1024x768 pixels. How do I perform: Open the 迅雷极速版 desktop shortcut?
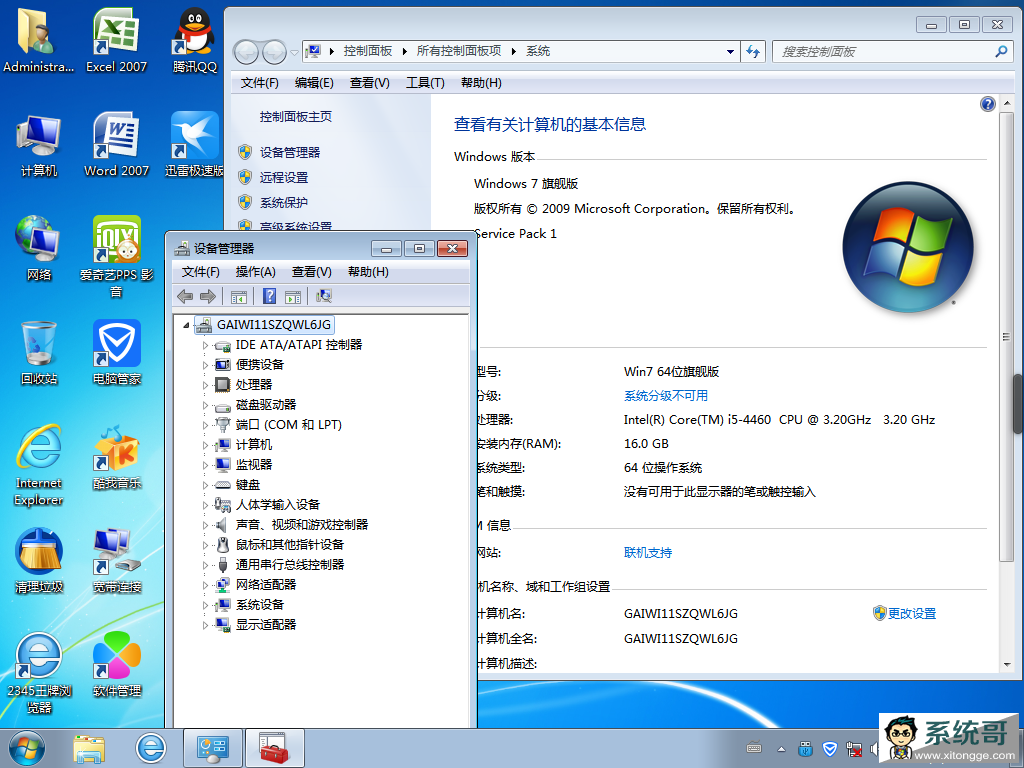(195, 144)
